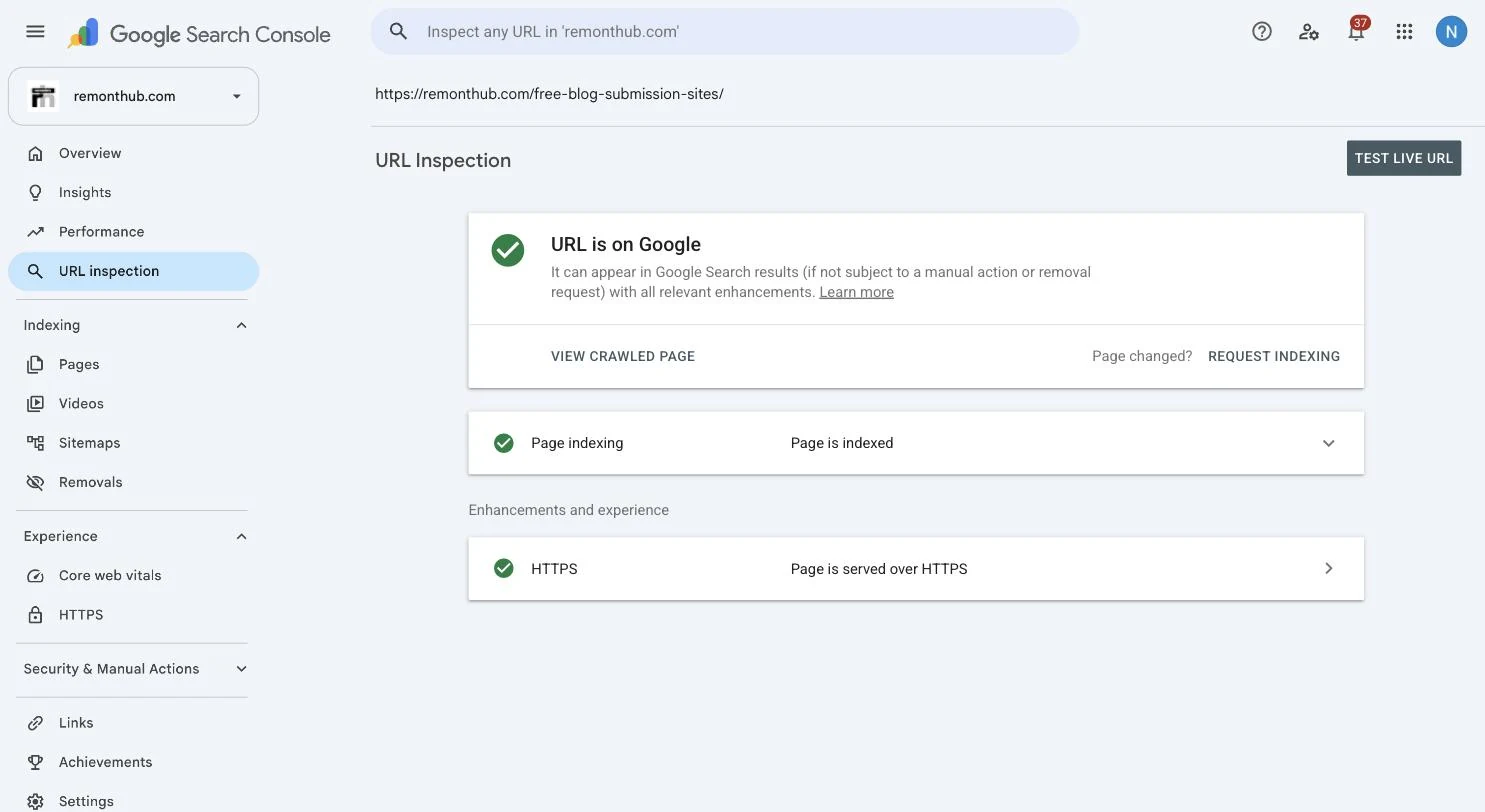Collapse the Indexing section
This screenshot has height=812, width=1485.
(241, 325)
